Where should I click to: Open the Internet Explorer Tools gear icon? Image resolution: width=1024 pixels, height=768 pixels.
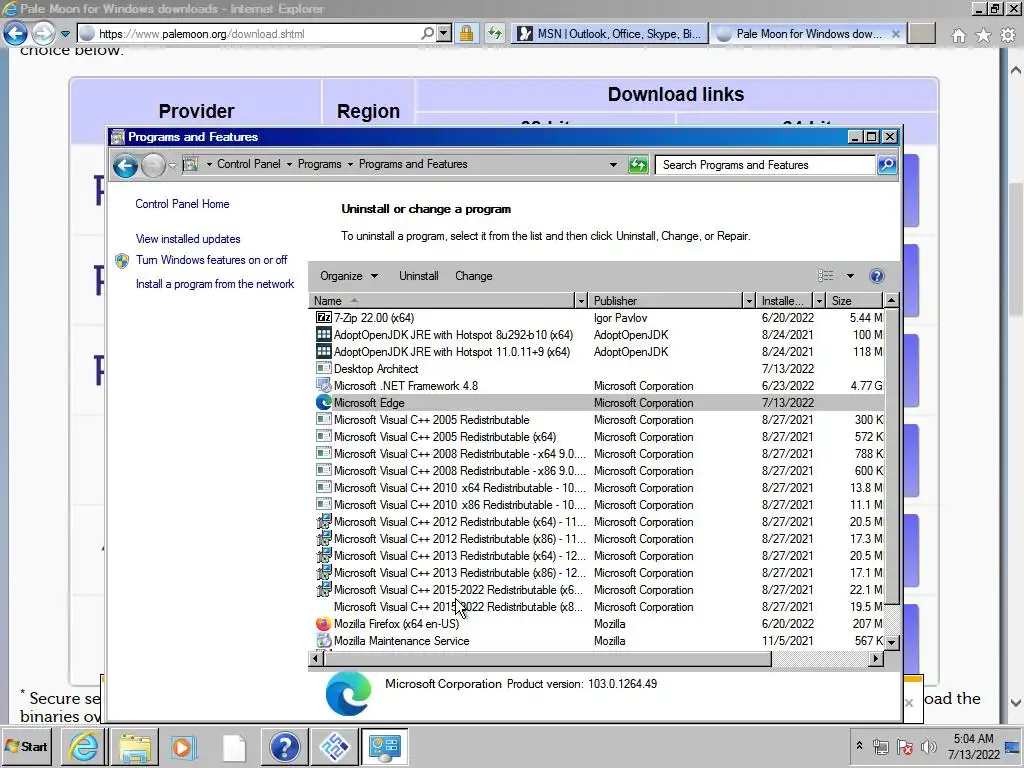[1008, 35]
